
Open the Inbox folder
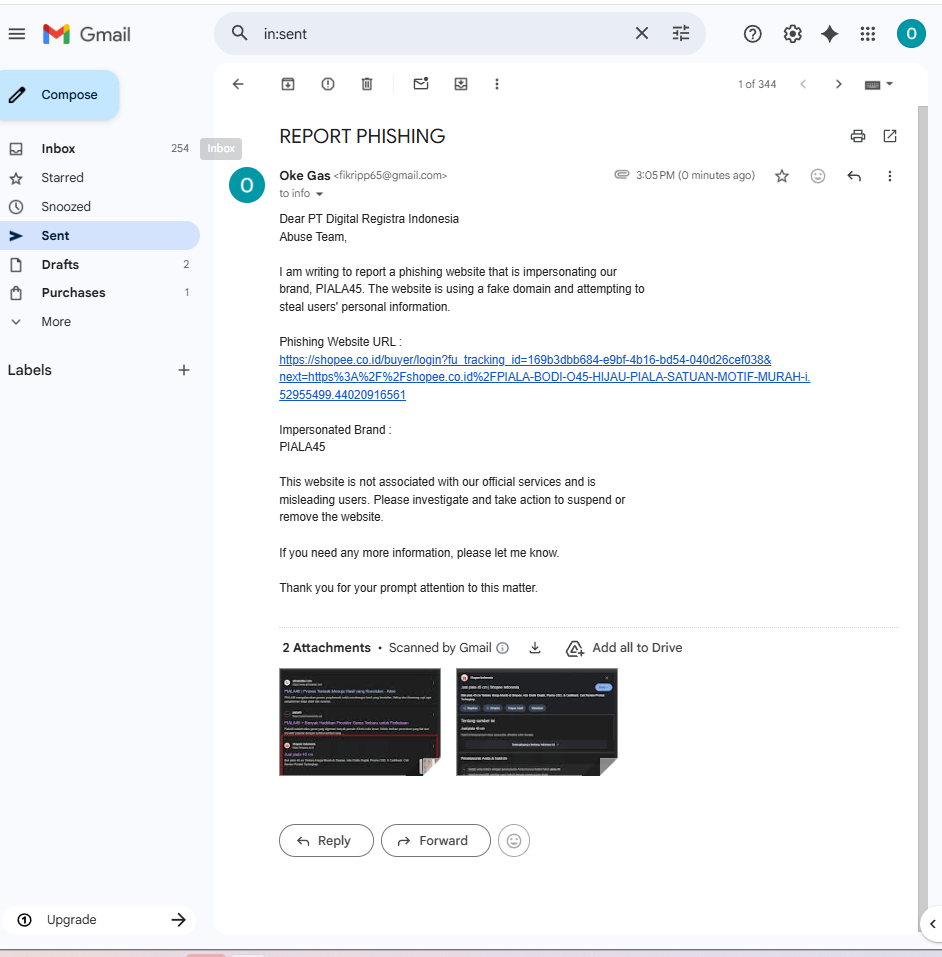click(100, 148)
